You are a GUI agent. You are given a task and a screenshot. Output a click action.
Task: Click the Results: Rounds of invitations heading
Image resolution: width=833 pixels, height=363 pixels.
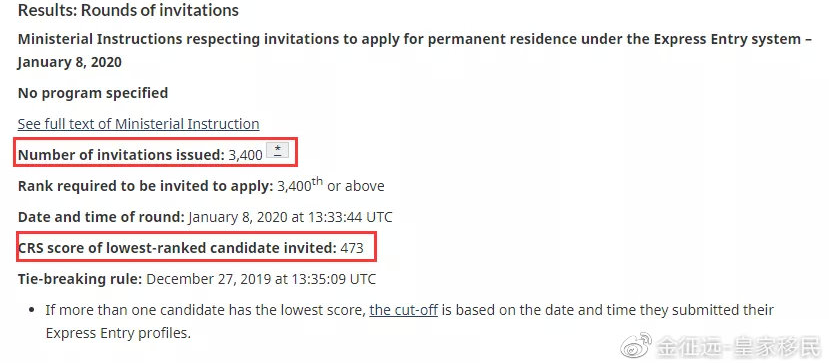tap(128, 10)
